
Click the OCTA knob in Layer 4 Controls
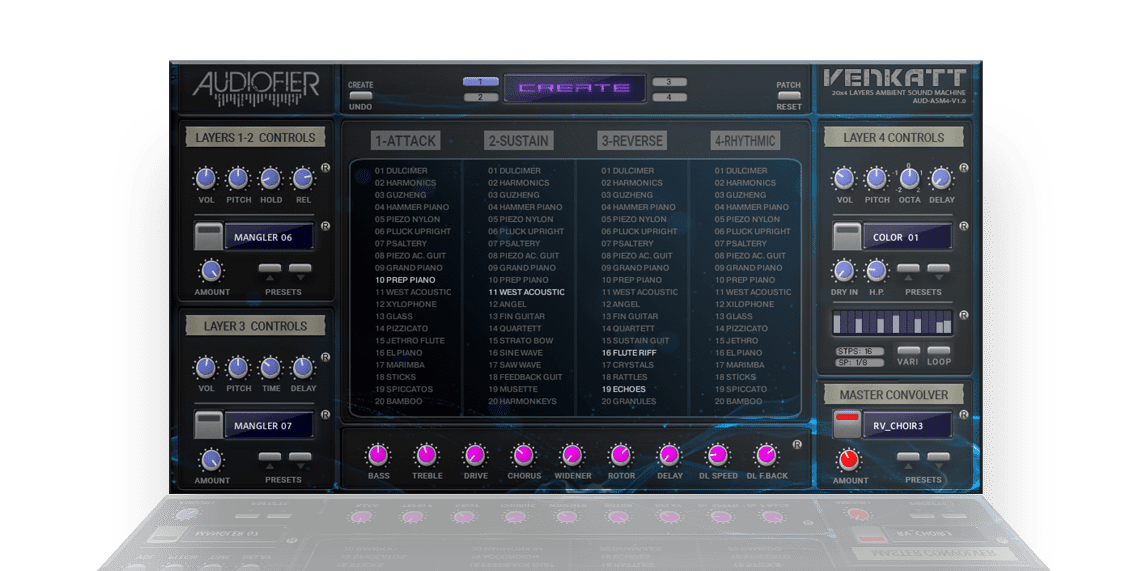[909, 178]
